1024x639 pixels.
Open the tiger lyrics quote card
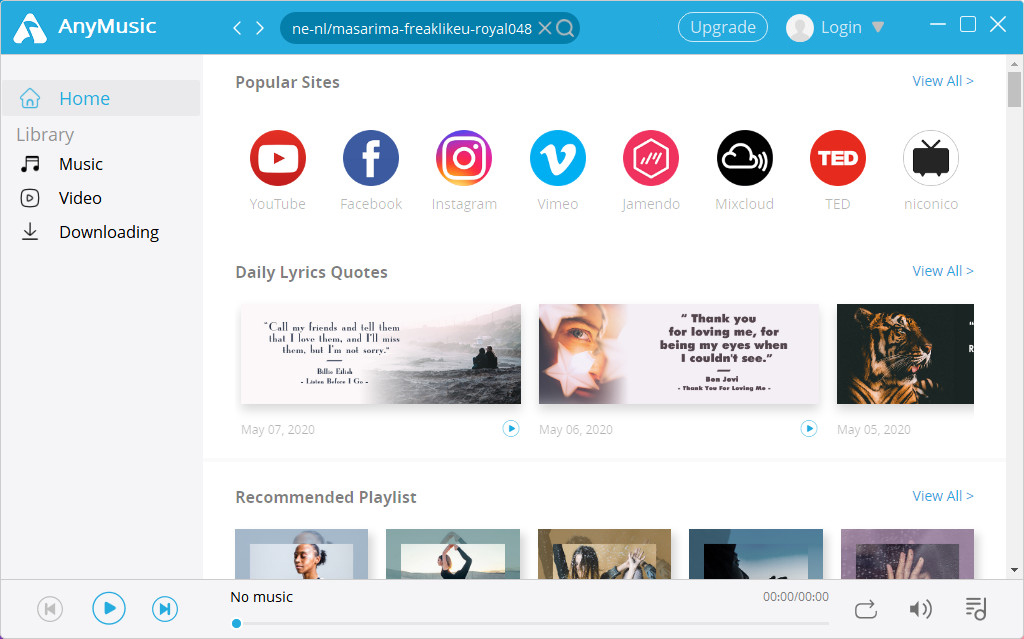point(905,354)
